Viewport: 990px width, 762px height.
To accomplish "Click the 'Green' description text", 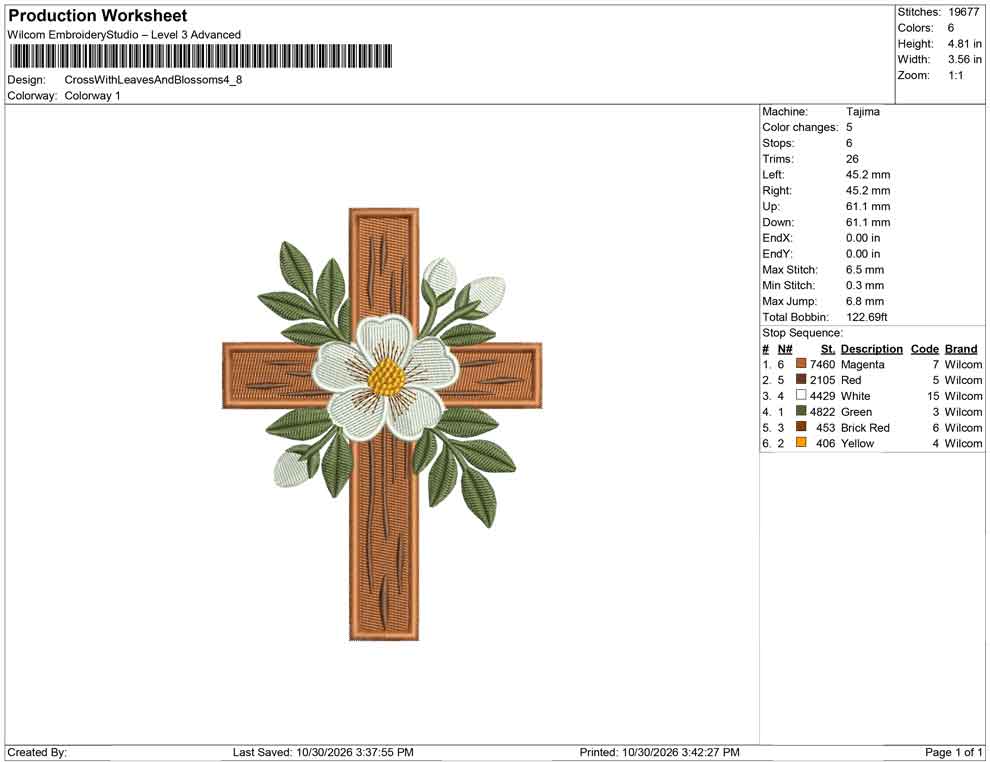I will (856, 412).
